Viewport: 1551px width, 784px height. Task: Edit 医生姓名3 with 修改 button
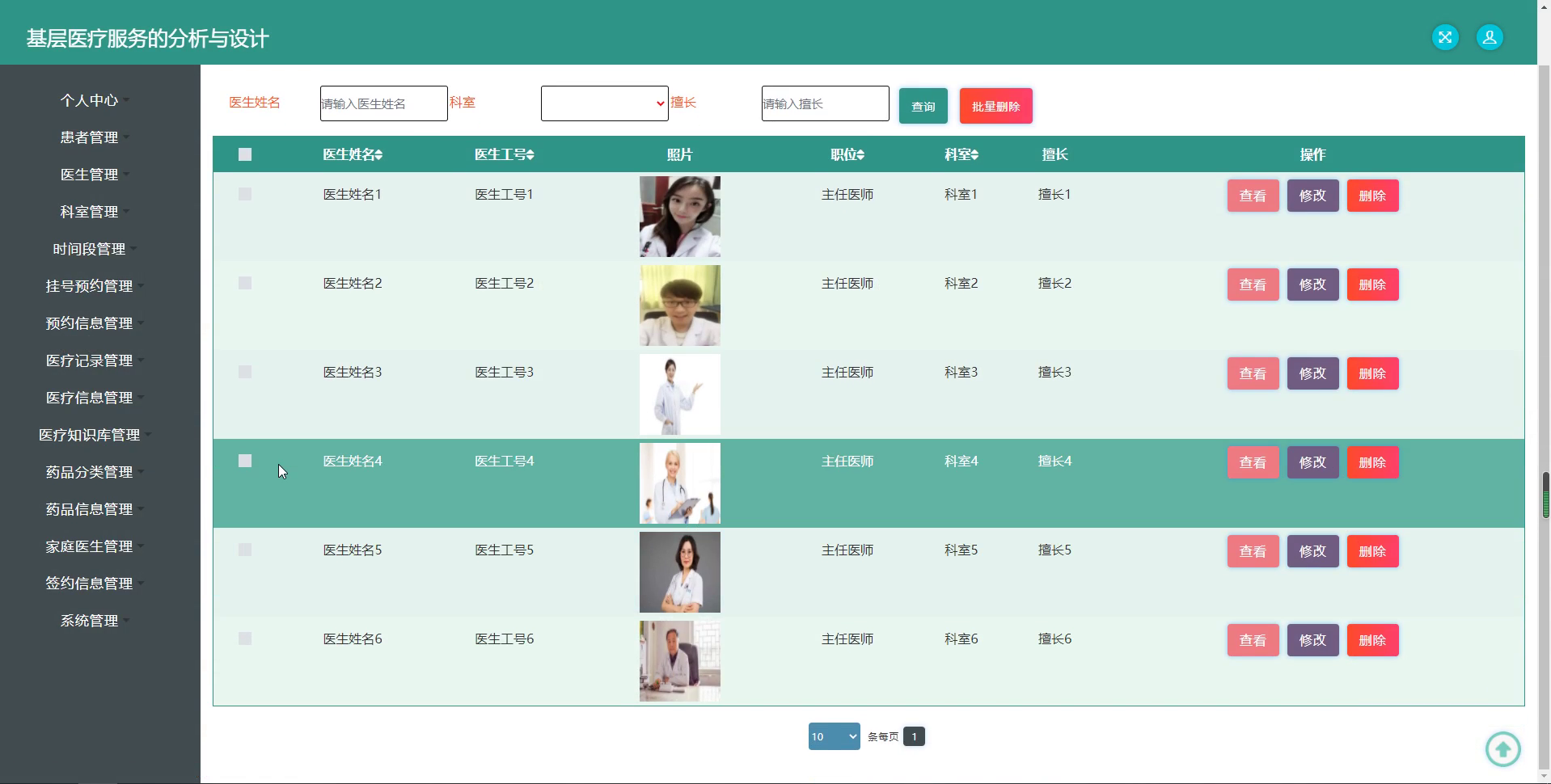pyautogui.click(x=1313, y=373)
